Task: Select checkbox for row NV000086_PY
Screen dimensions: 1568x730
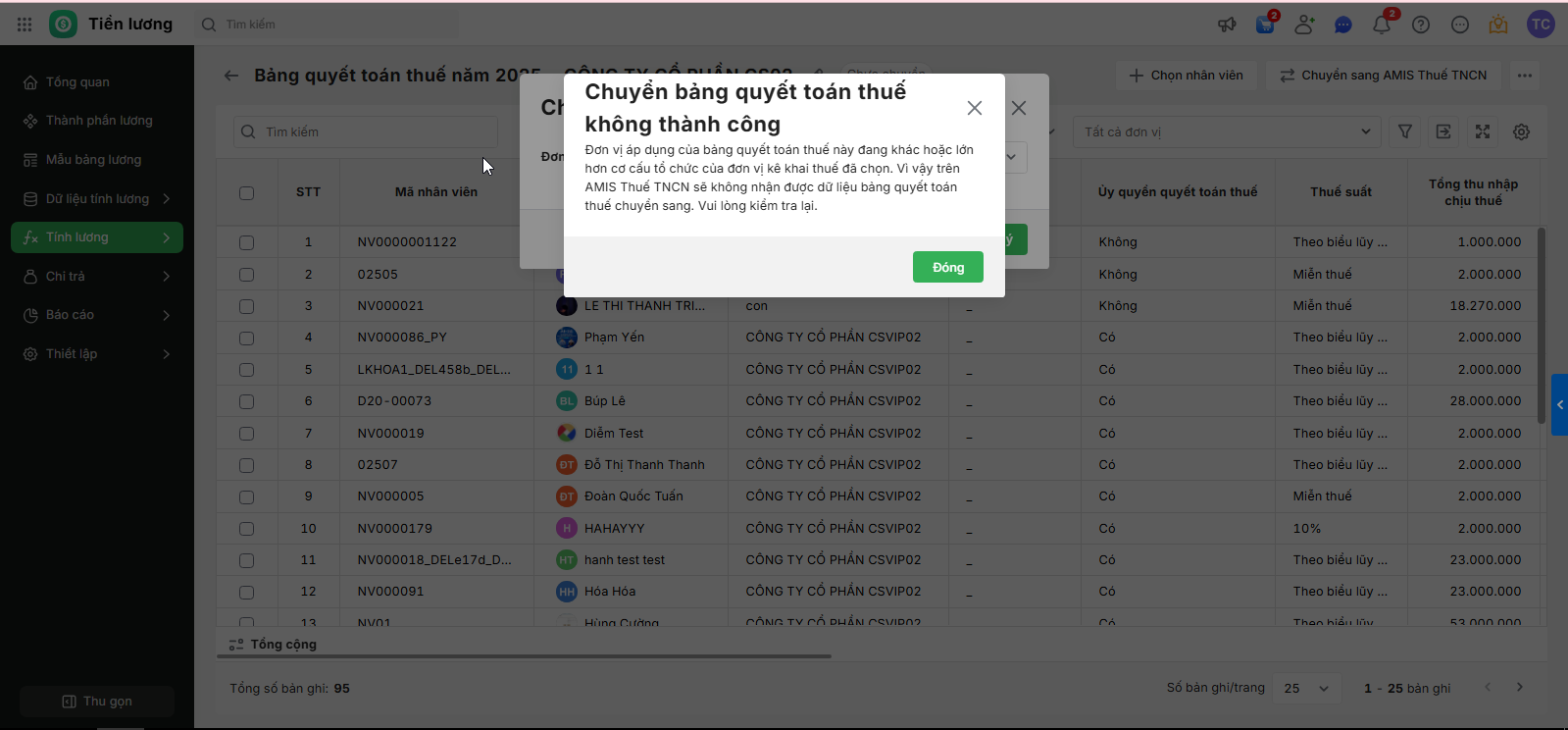Action: coord(246,339)
